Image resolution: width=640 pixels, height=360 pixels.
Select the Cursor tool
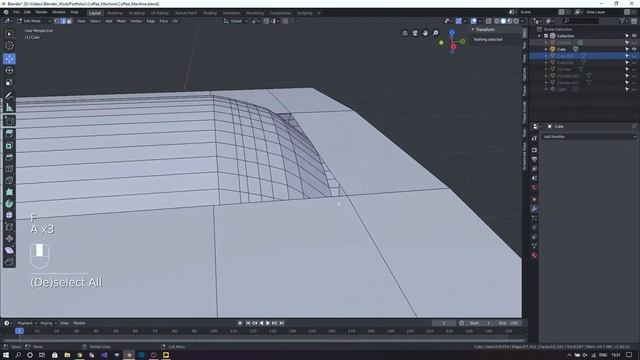(9, 46)
